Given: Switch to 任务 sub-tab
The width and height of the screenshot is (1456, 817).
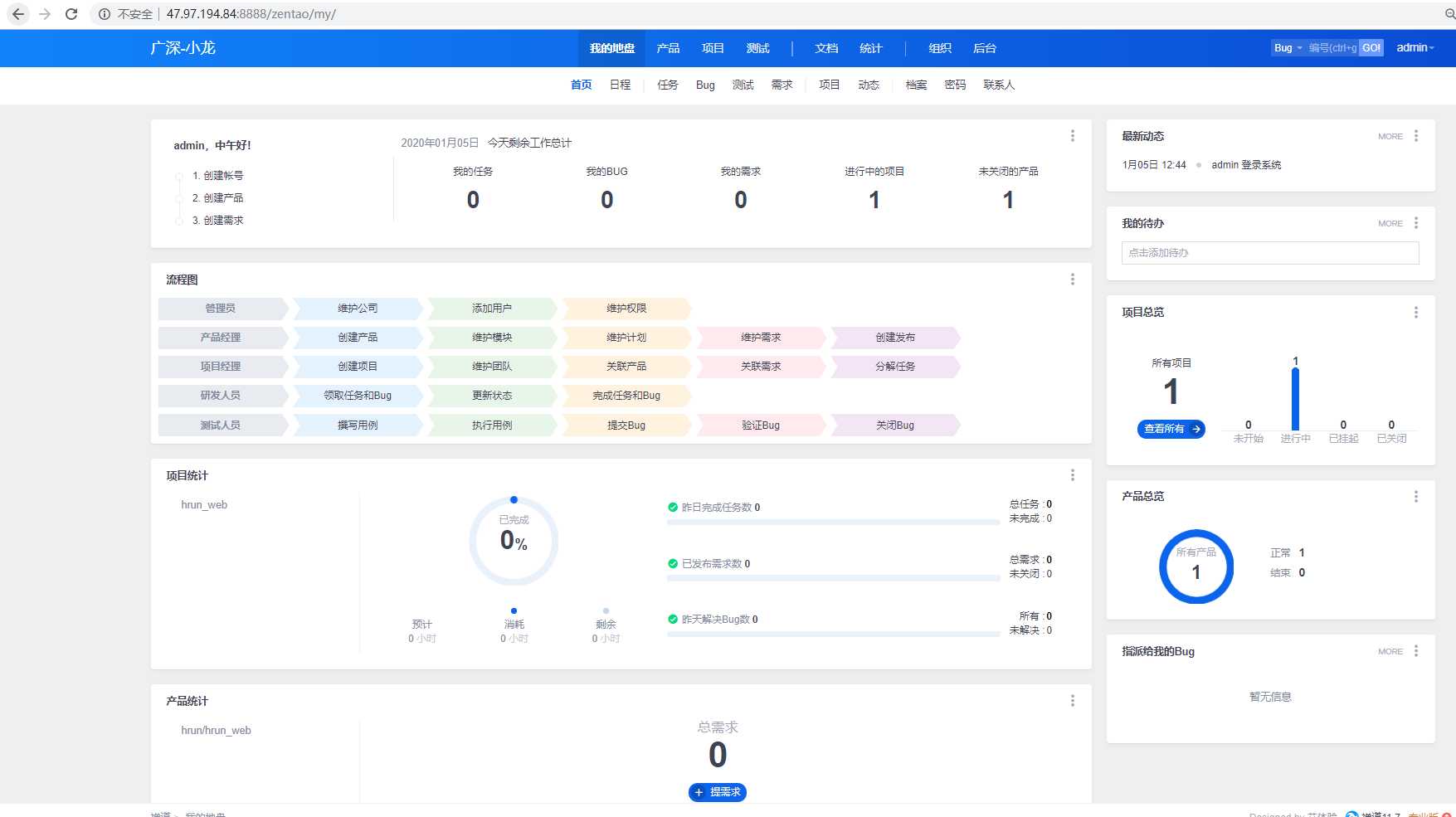Looking at the screenshot, I should tap(668, 85).
